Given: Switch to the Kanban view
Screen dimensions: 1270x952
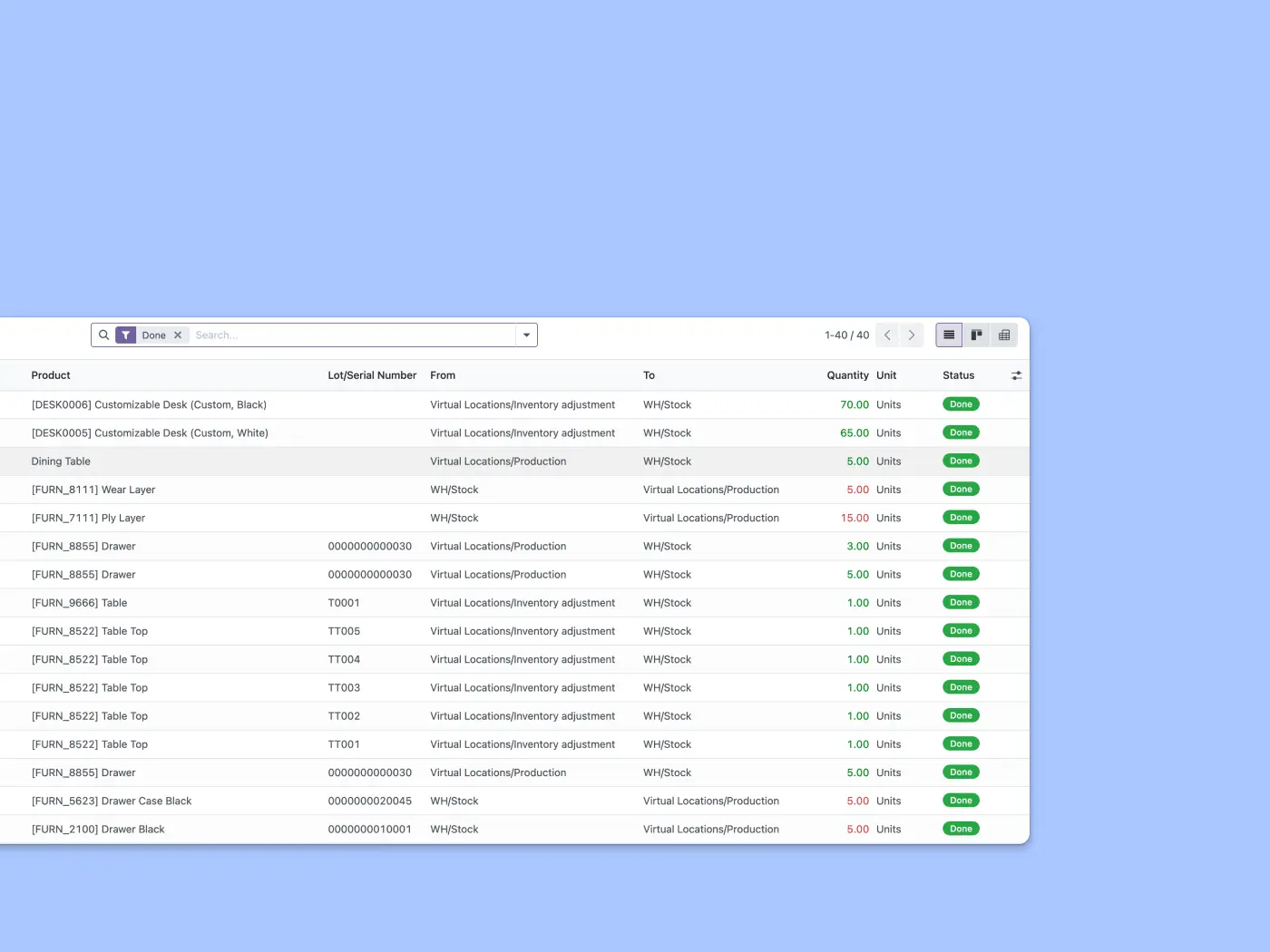Looking at the screenshot, I should 976,335.
